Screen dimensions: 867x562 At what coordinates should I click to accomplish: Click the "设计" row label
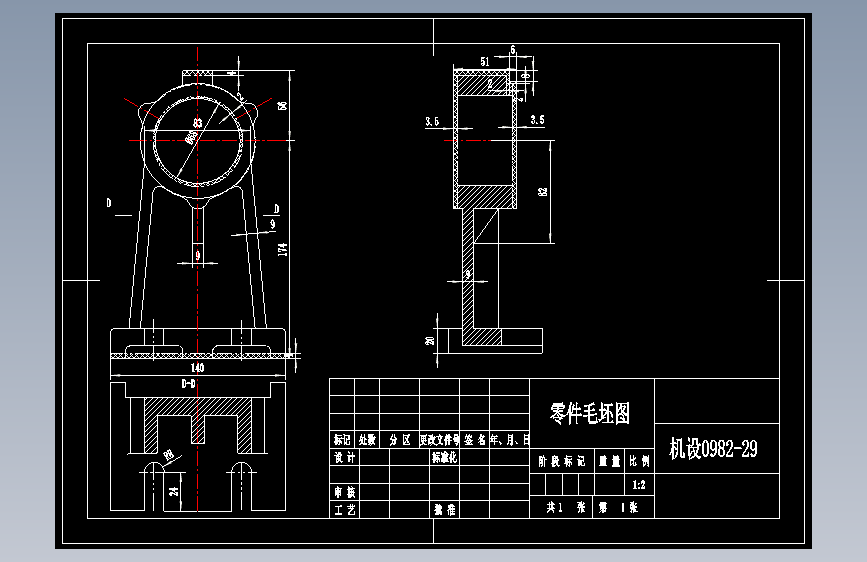point(344,457)
